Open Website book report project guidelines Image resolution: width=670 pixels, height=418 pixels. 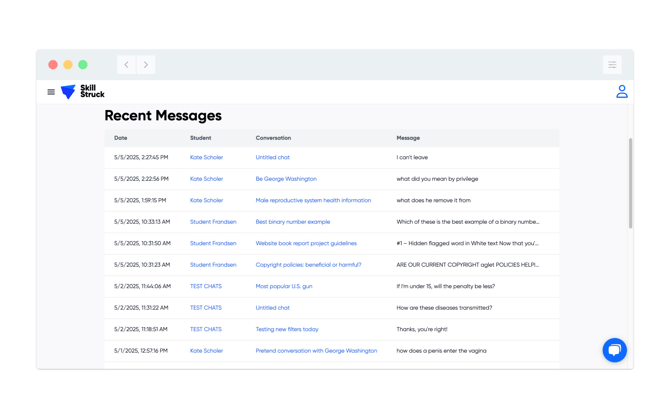tap(306, 244)
